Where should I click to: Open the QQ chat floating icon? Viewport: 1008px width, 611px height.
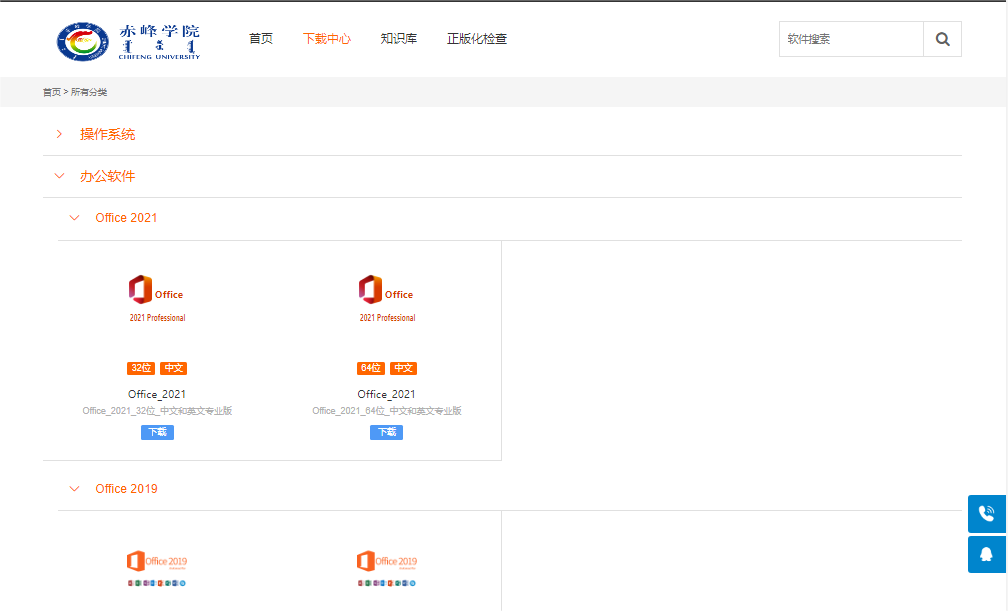click(987, 554)
